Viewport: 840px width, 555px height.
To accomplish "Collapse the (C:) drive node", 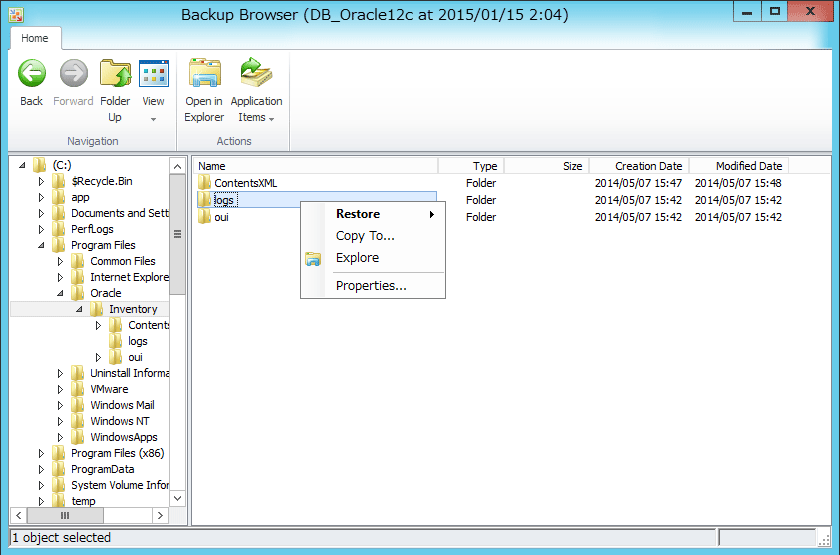I will 22,165.
